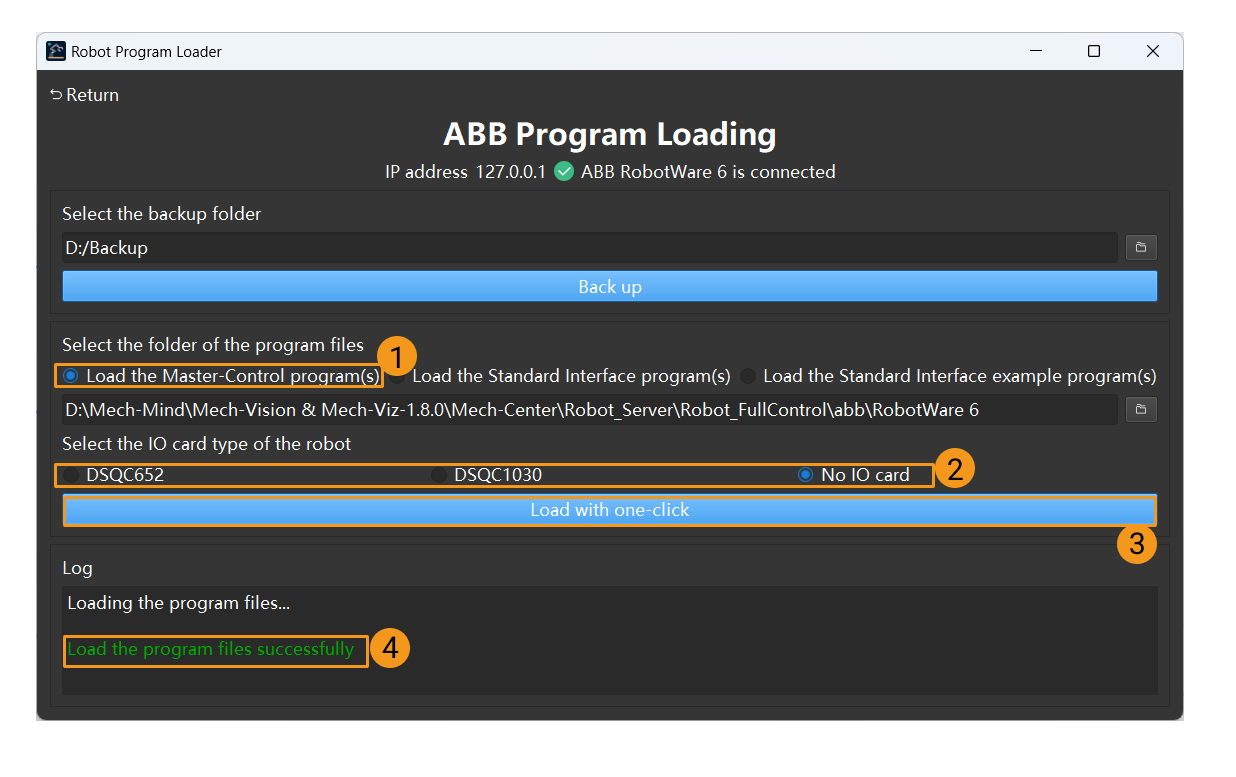Click the Load the program files successfully log message
This screenshot has height=777, width=1236.
pos(215,649)
